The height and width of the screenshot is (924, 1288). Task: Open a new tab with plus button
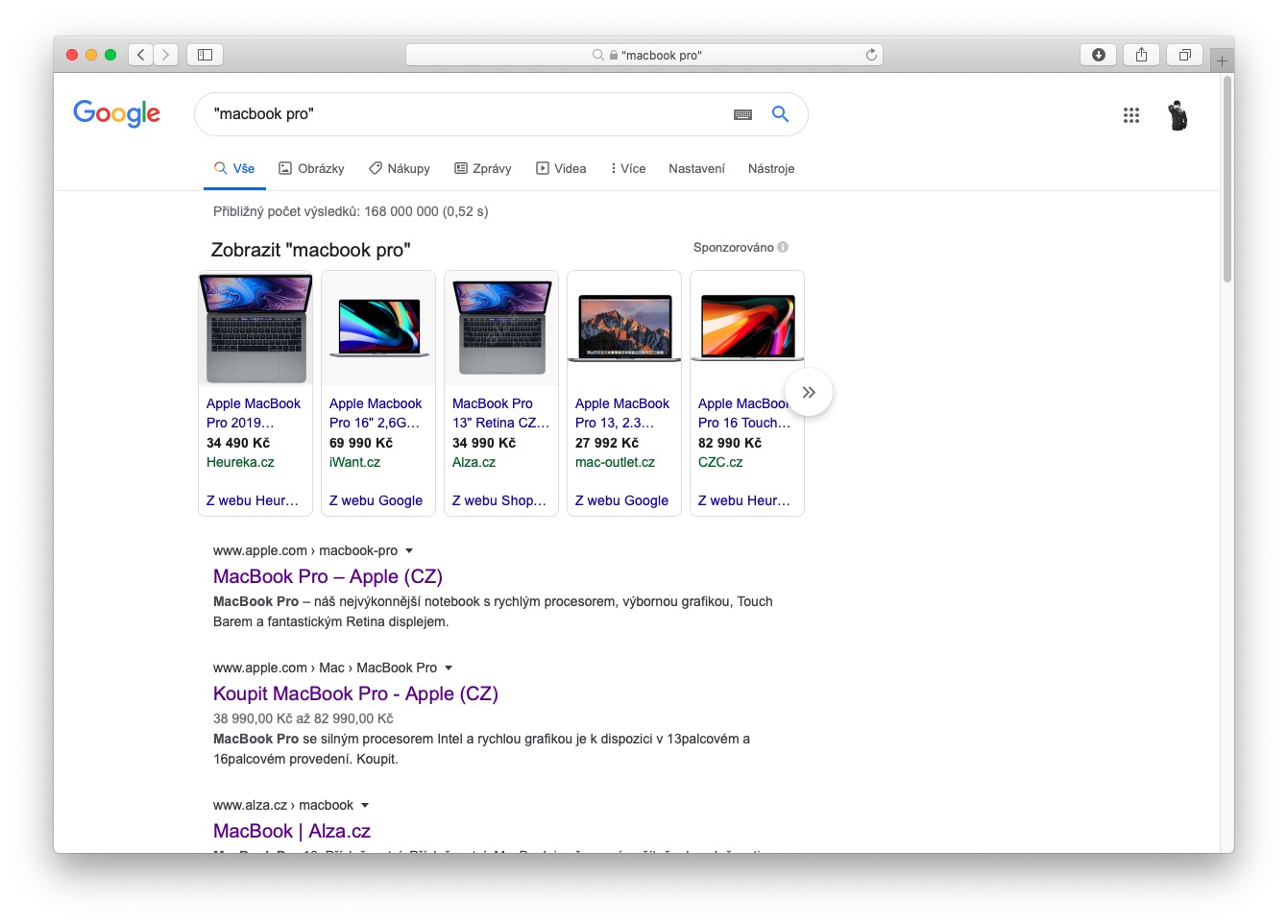(x=1222, y=61)
